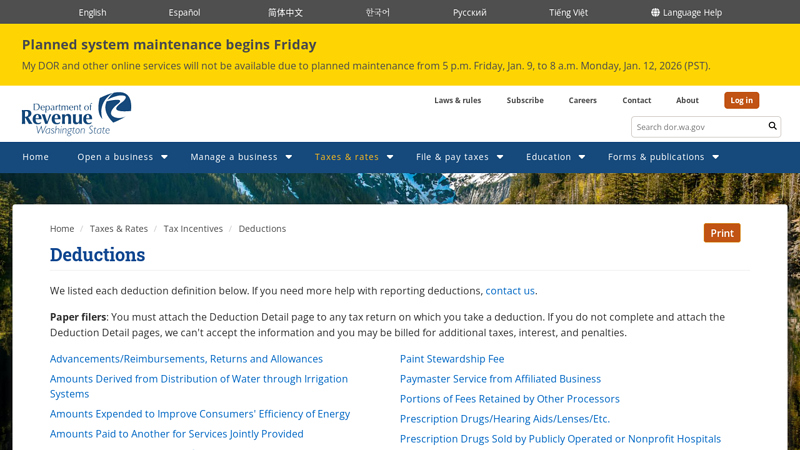This screenshot has height=450, width=800.
Task: Expand the File & pay taxes arrow
Action: pos(500,157)
